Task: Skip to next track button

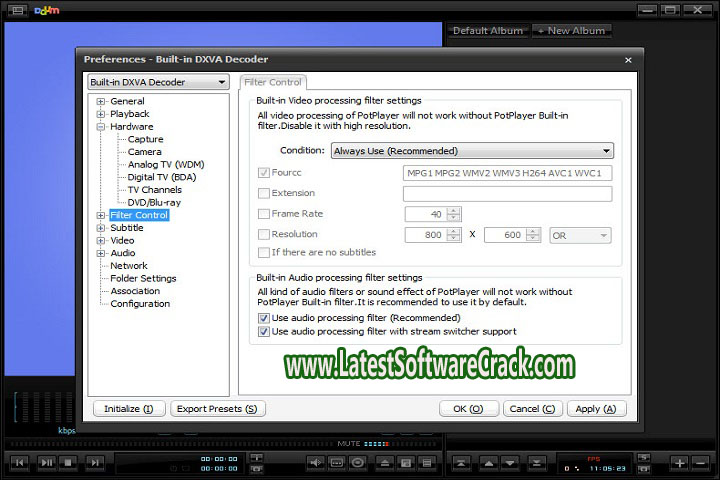Action: click(95, 462)
